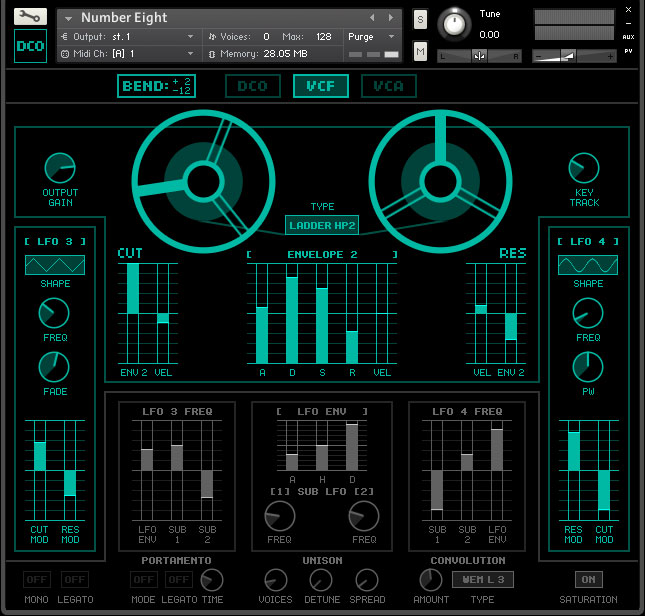
Task: Switch to the DCO tab
Action: (x=253, y=86)
